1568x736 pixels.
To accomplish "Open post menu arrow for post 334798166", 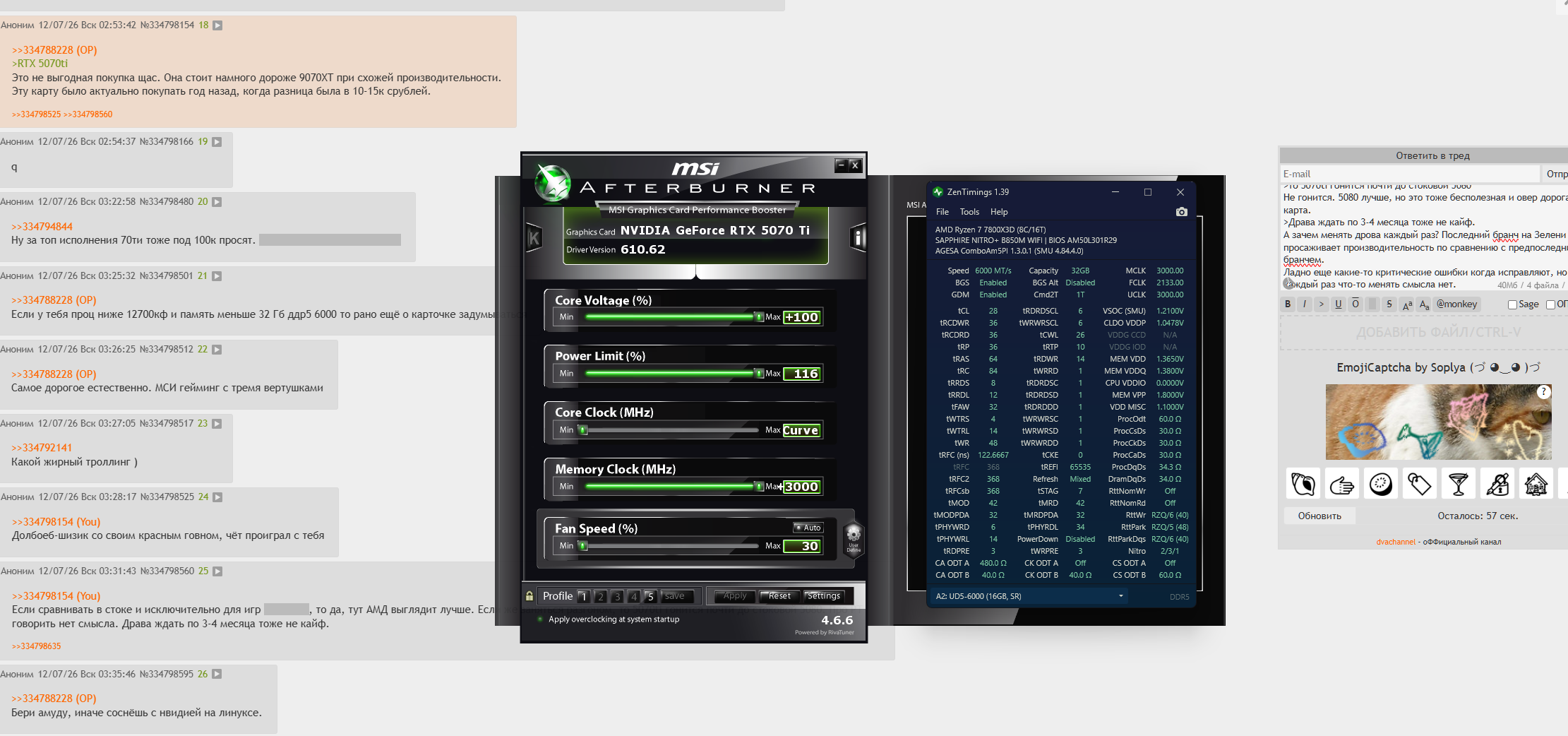I will 217,142.
